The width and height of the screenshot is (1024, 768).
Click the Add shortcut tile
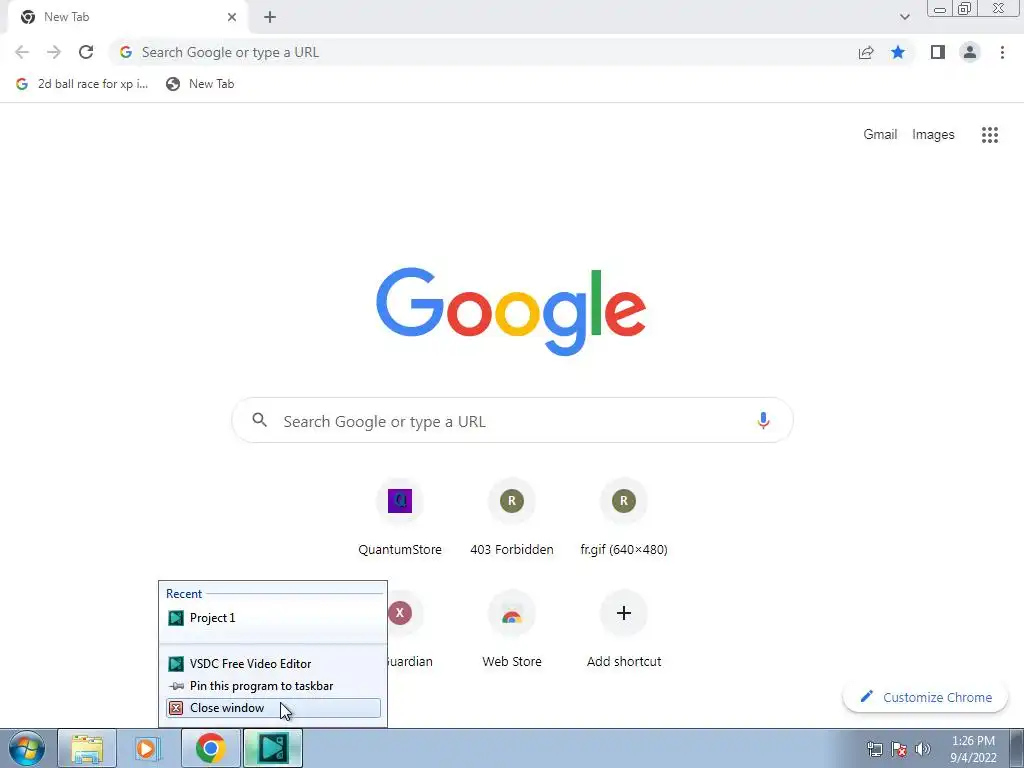pos(624,630)
